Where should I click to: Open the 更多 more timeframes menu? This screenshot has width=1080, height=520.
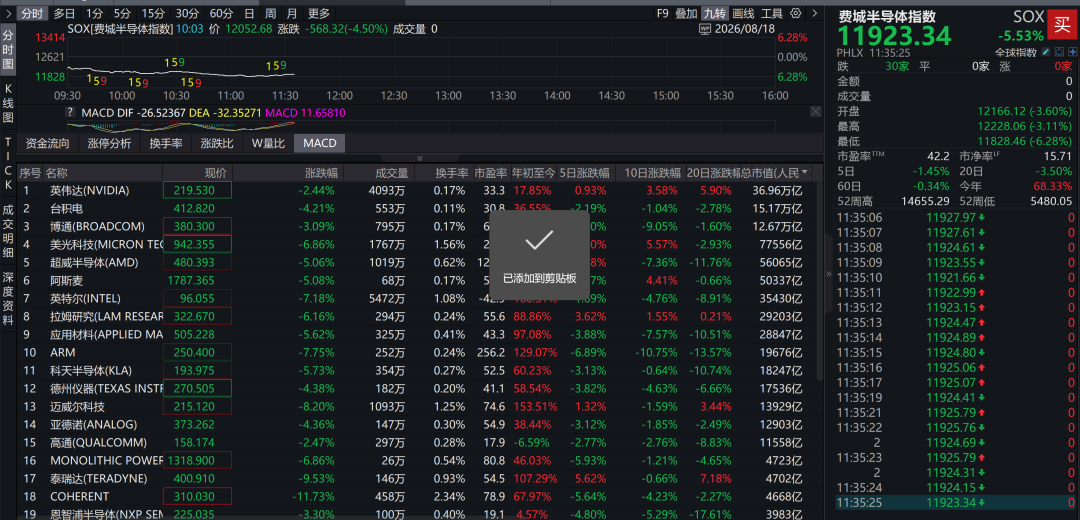(x=319, y=13)
